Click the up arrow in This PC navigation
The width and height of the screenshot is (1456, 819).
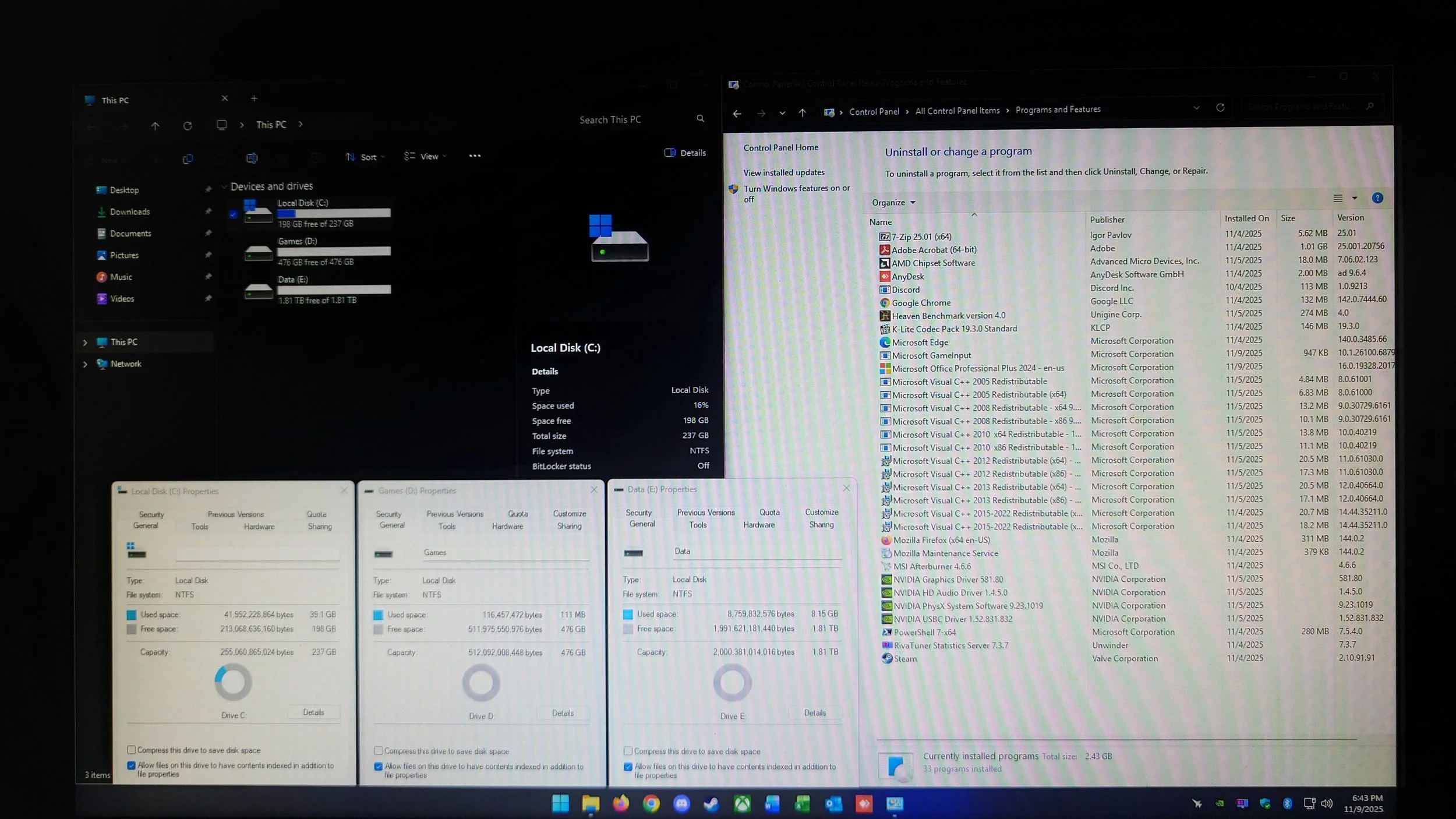[155, 126]
